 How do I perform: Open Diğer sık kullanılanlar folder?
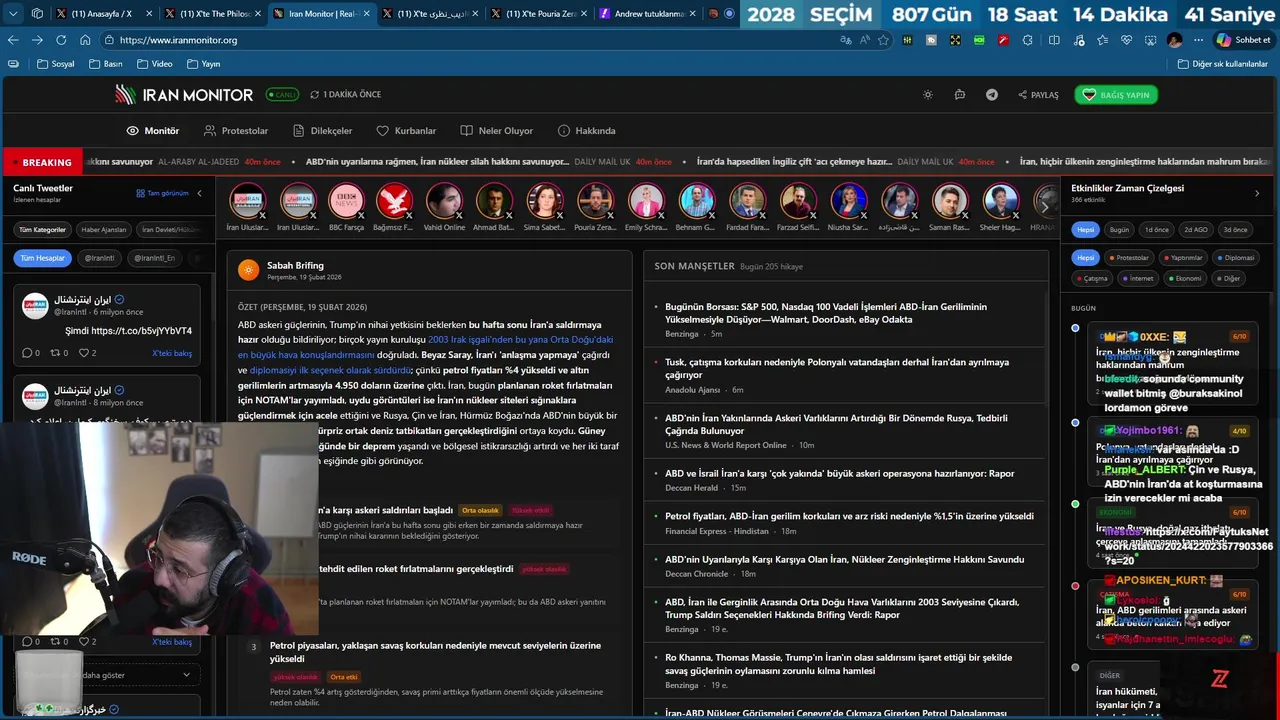point(1223,64)
